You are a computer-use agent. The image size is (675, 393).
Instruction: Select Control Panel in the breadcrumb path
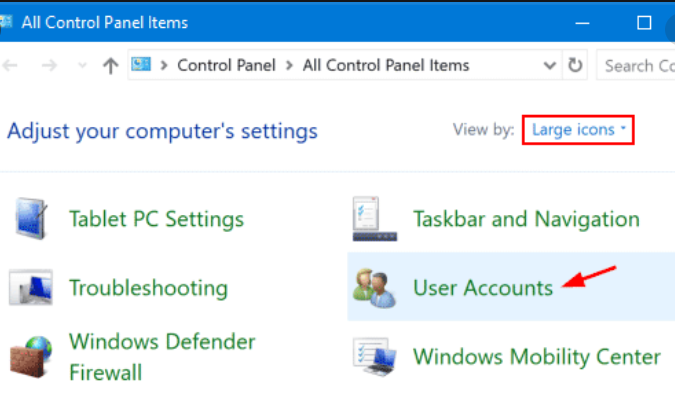coord(226,65)
